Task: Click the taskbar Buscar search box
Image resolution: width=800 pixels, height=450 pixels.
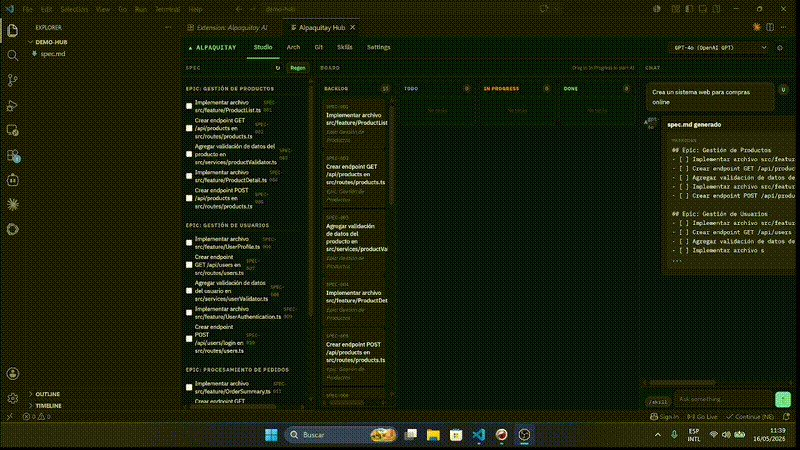Action: point(341,435)
